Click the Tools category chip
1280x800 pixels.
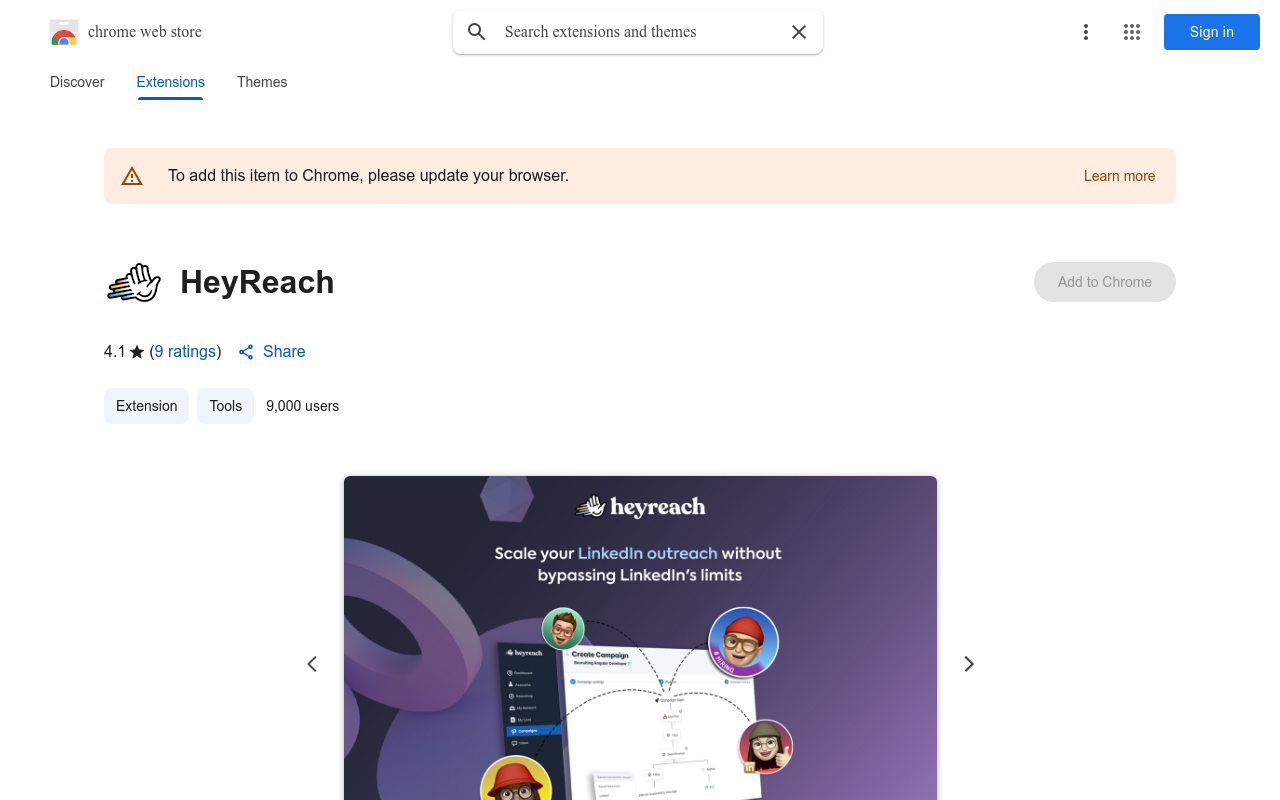(226, 406)
